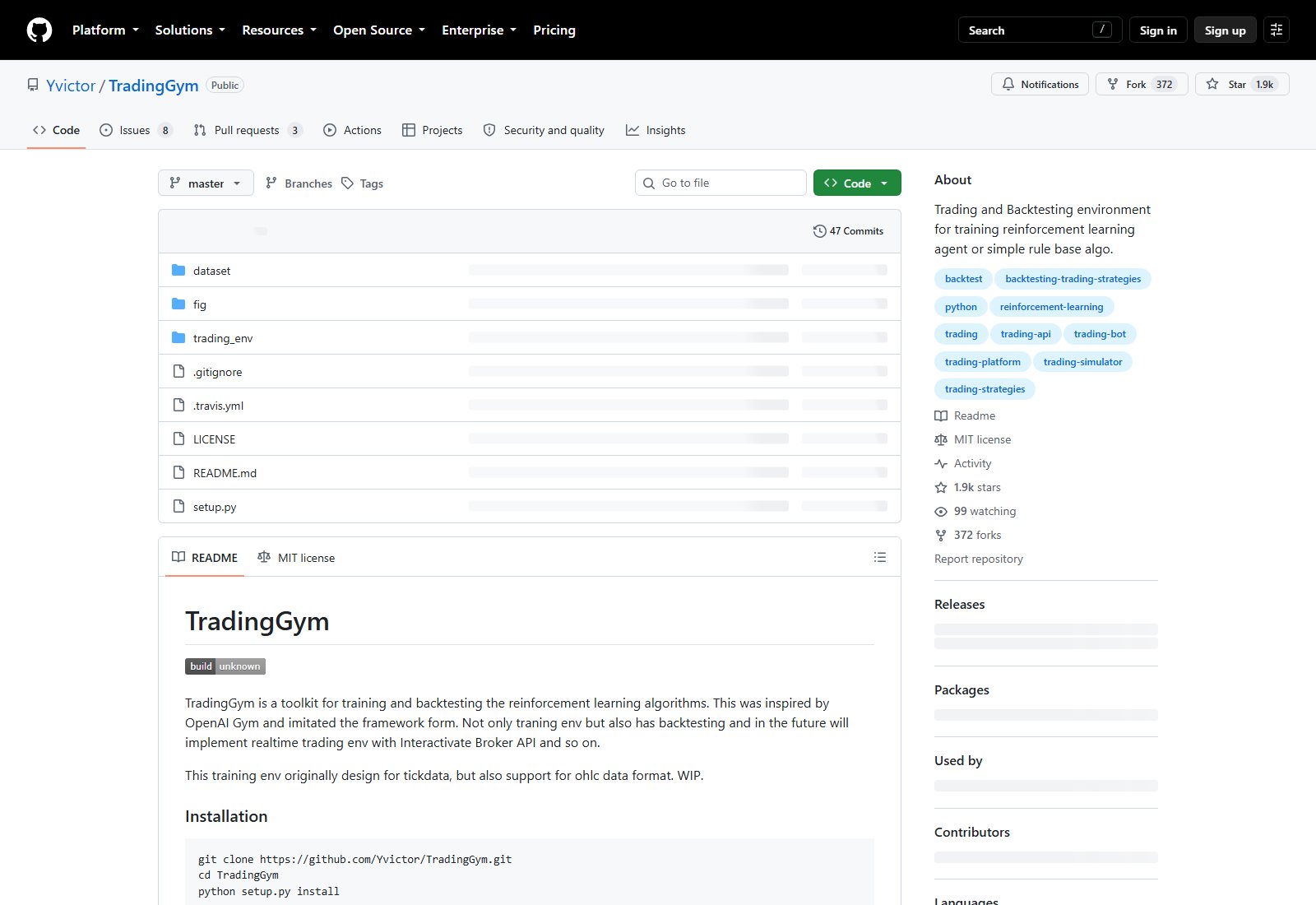Click the Sign up button
The height and width of the screenshot is (905, 1316).
(x=1226, y=30)
